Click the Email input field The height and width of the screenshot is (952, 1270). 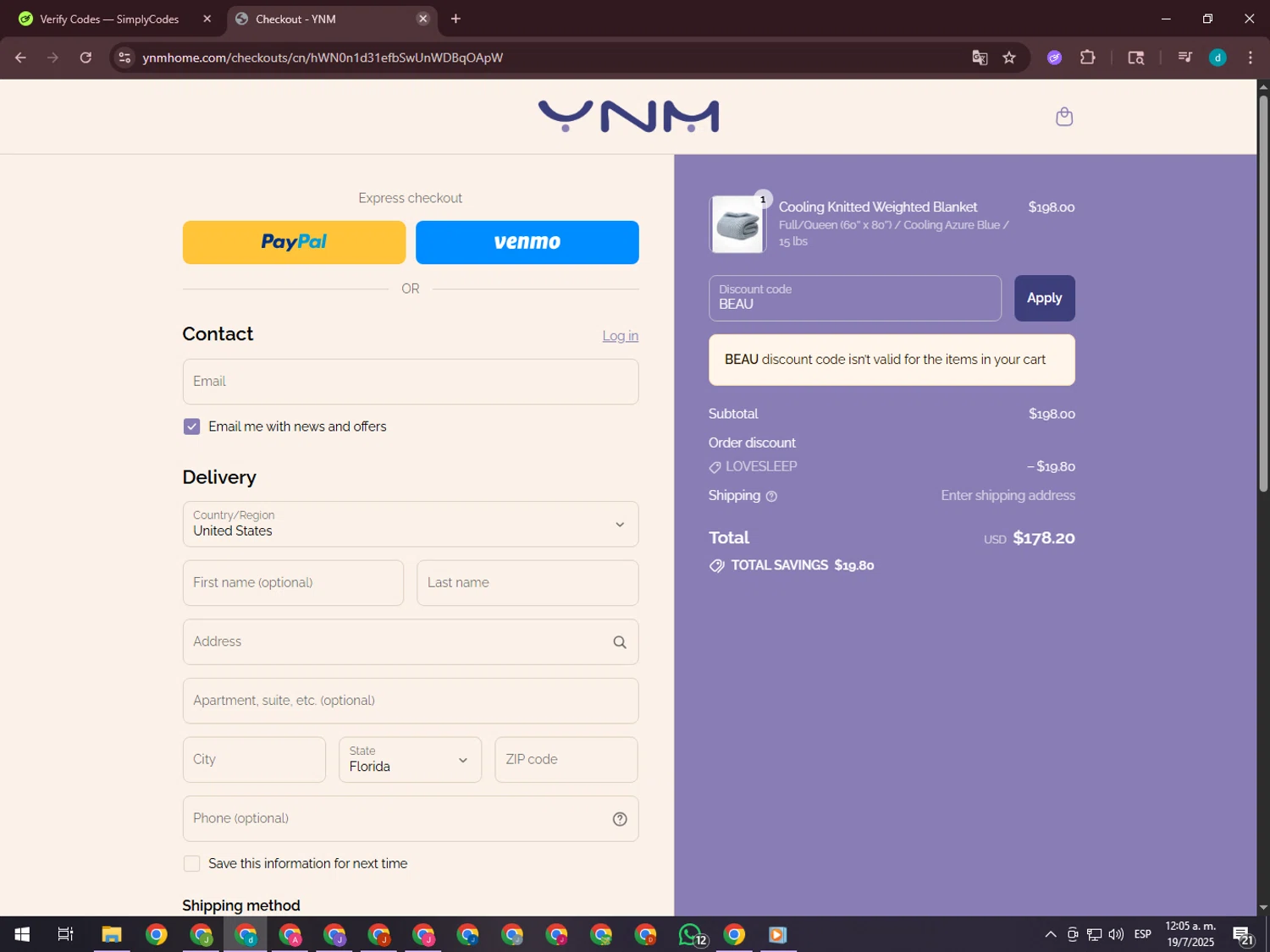pyautogui.click(x=411, y=382)
